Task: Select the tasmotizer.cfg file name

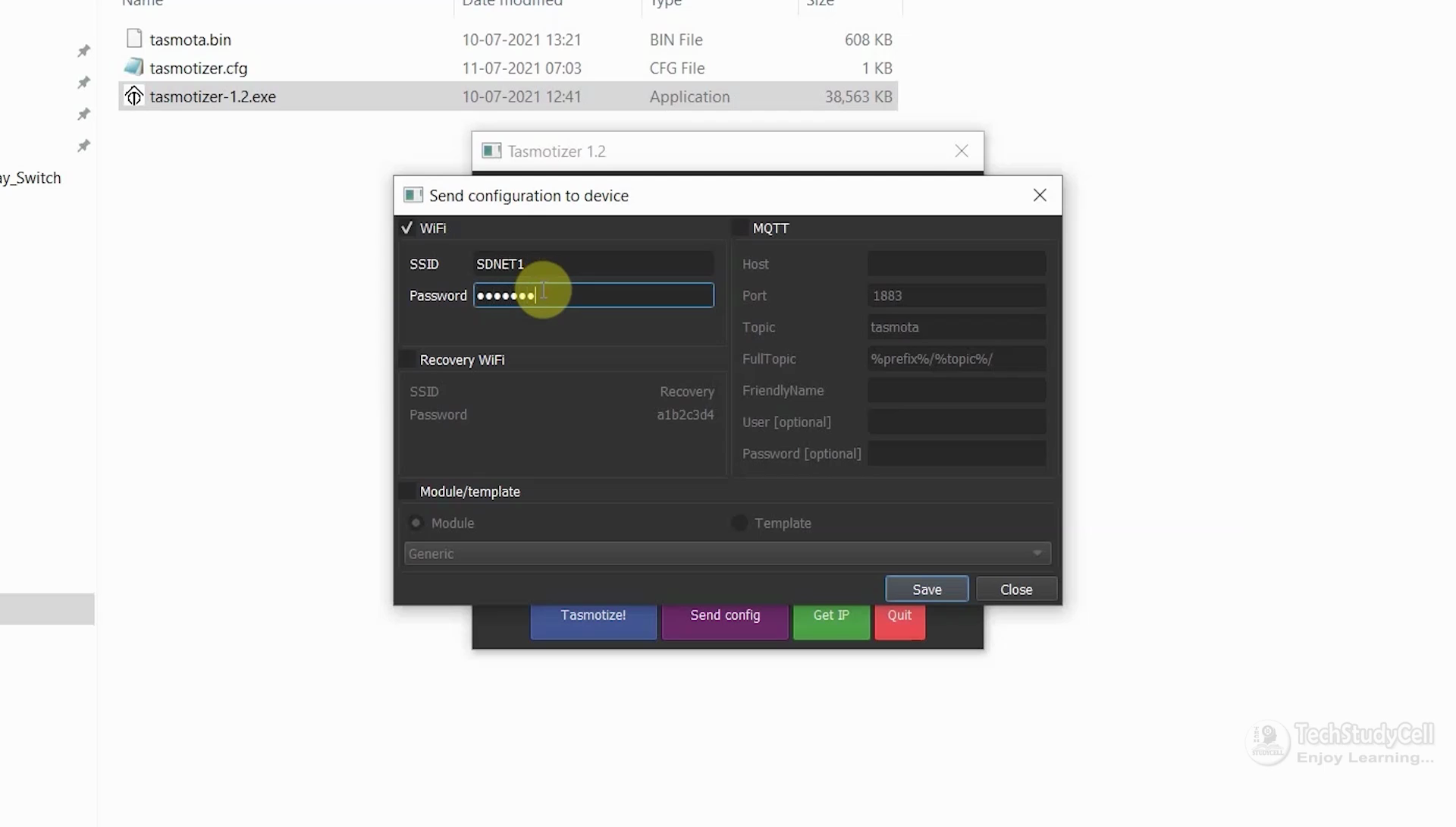Action: (x=199, y=68)
